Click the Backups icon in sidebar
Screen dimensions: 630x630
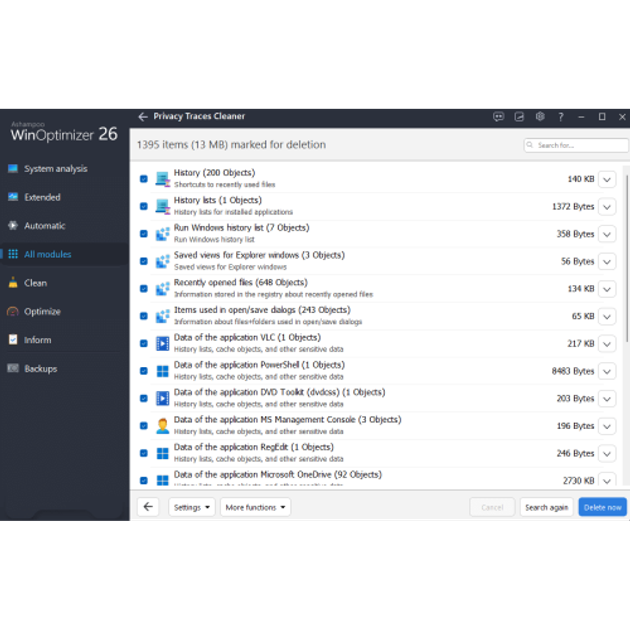[x=13, y=368]
